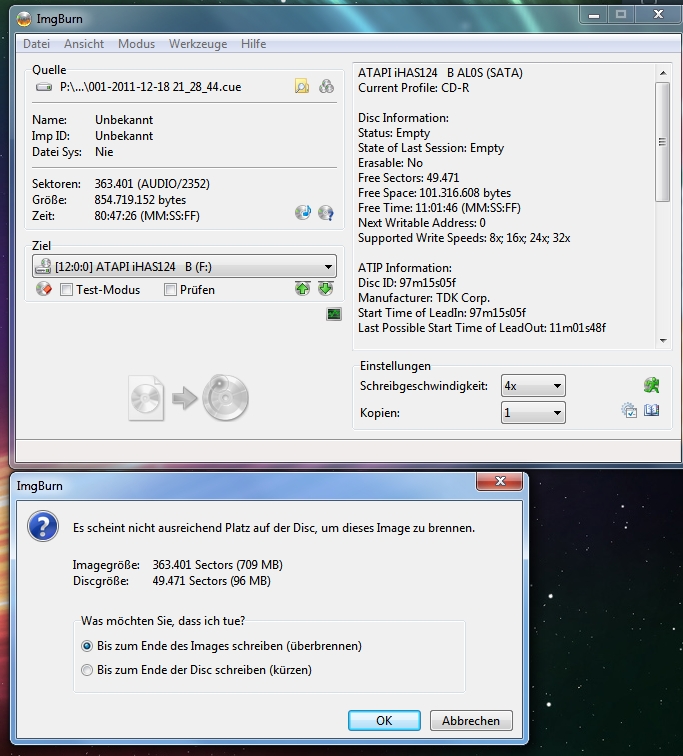Click the ImgBurn application icon in the title bar

[x=24, y=19]
